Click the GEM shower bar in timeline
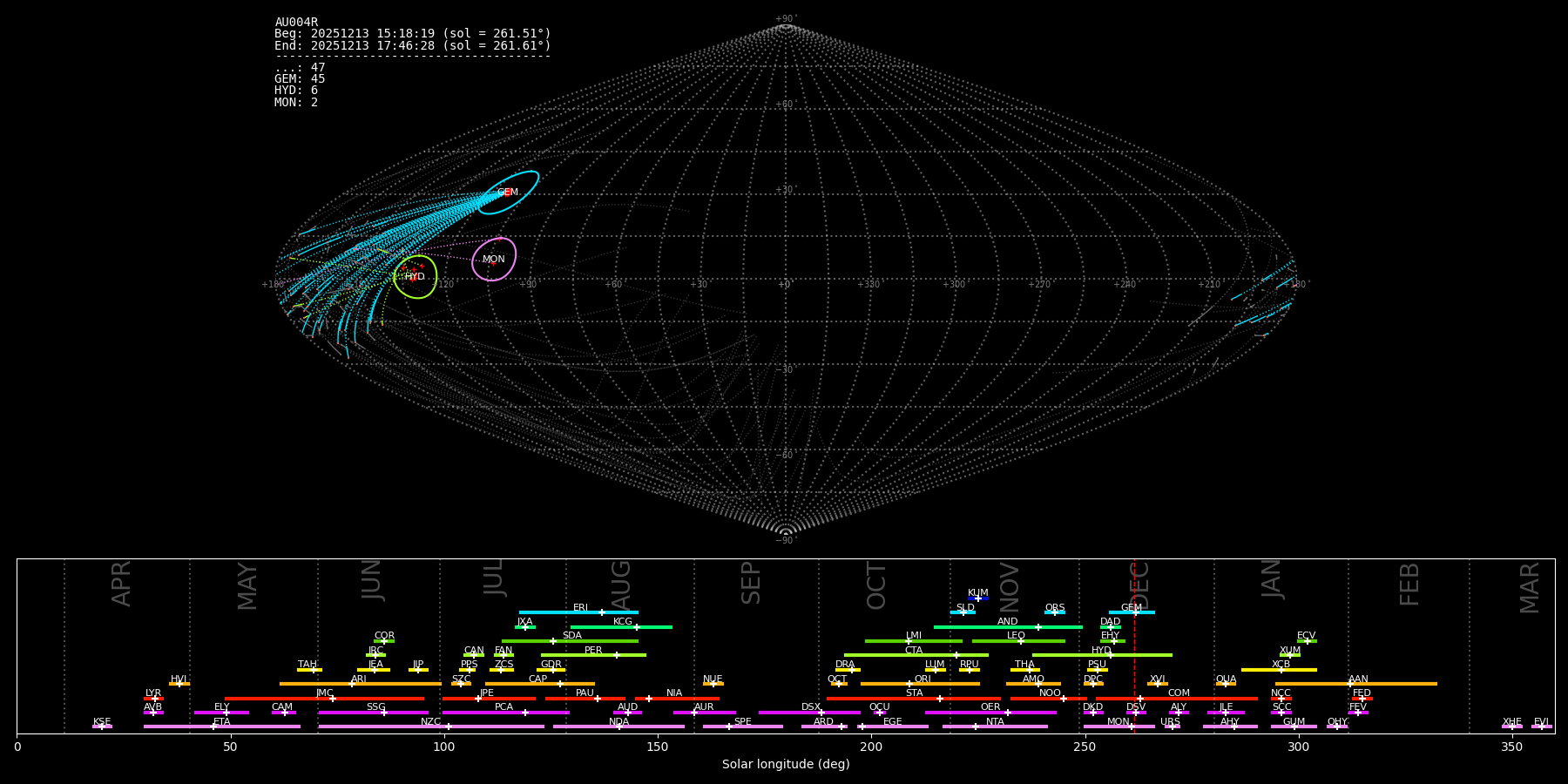 point(1132,612)
